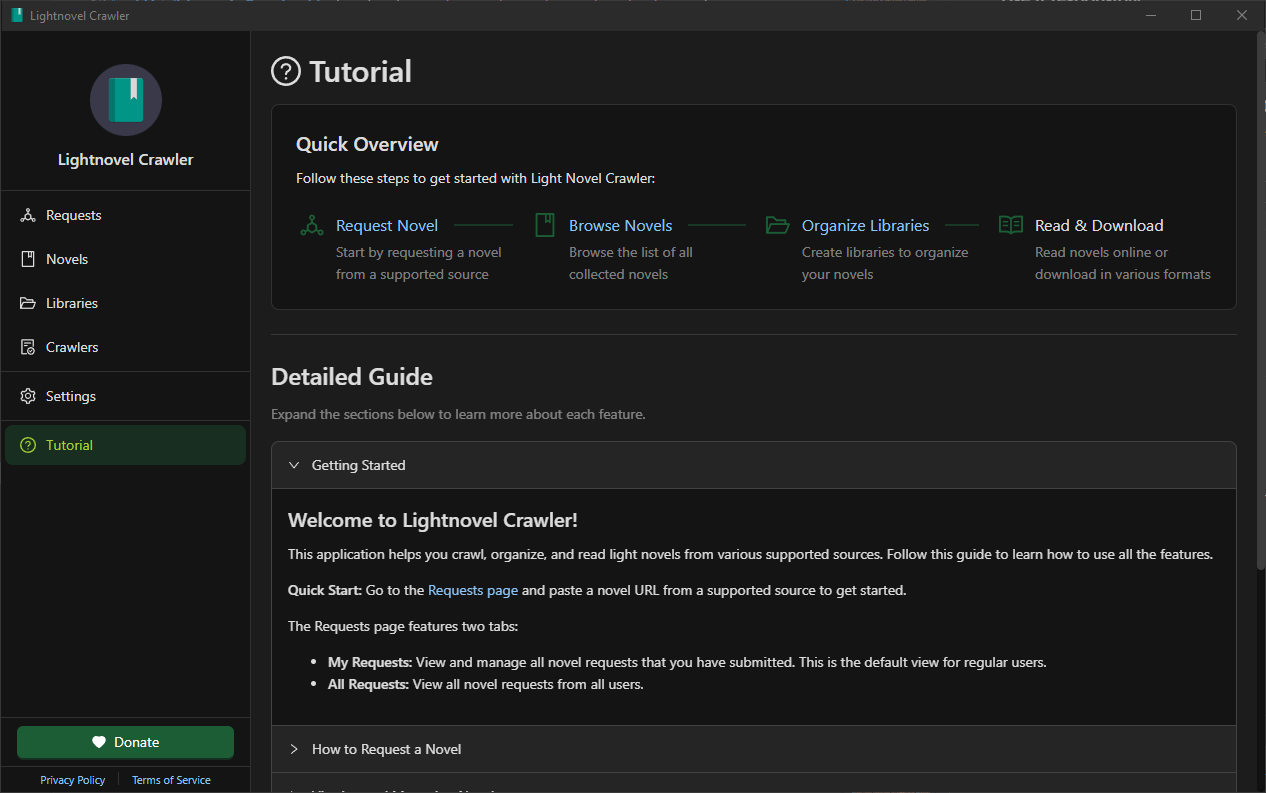Click the green Browse Novels book icon
This screenshot has width=1266, height=793.
[x=545, y=225]
